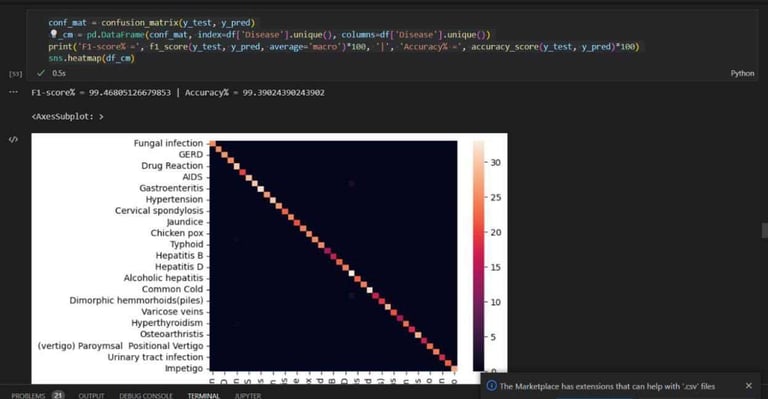Click the 0.5s execution time label
768x399 pixels.
(59, 73)
